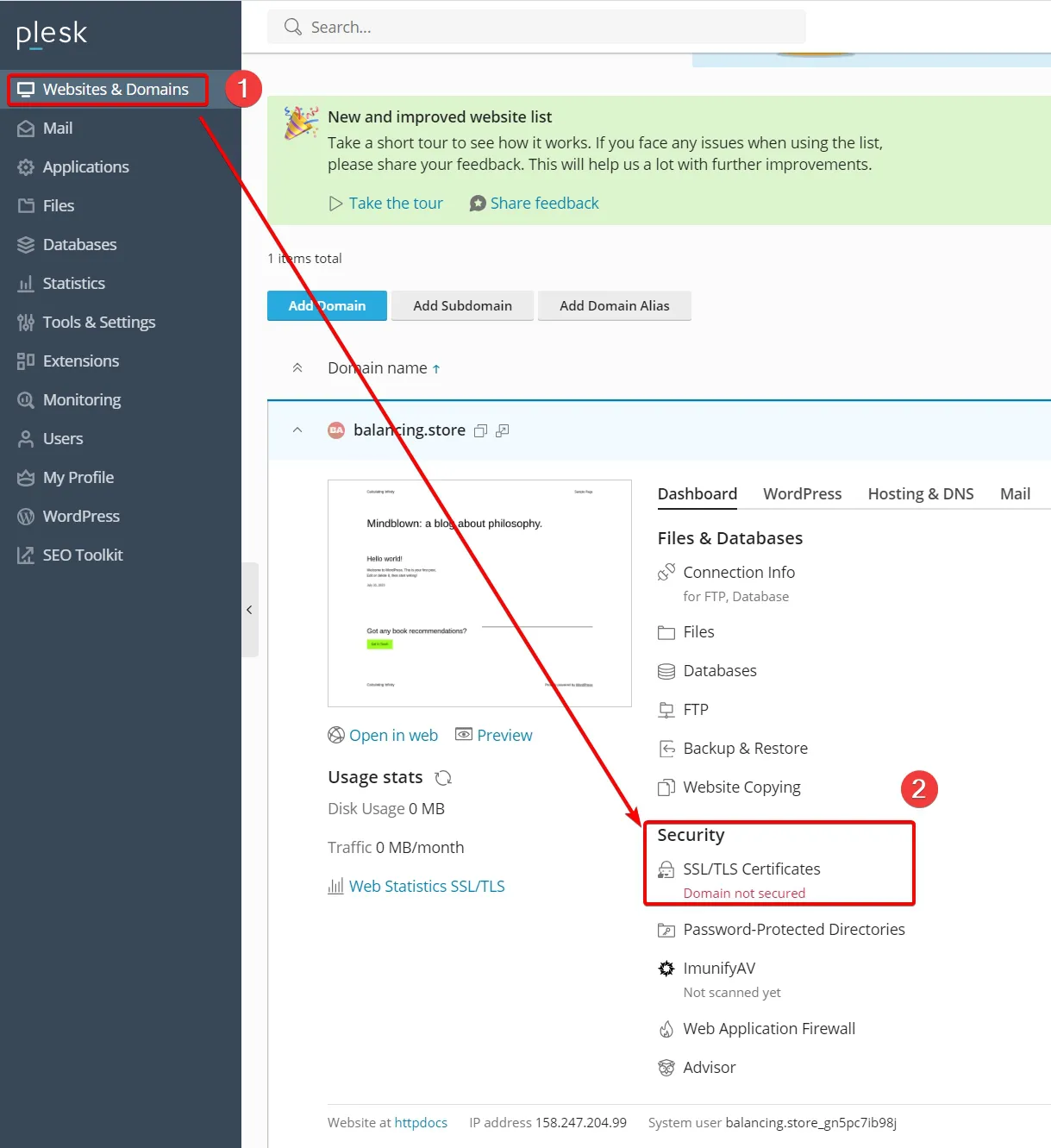Click the Website Copying icon
The image size is (1051, 1148).
click(x=666, y=787)
